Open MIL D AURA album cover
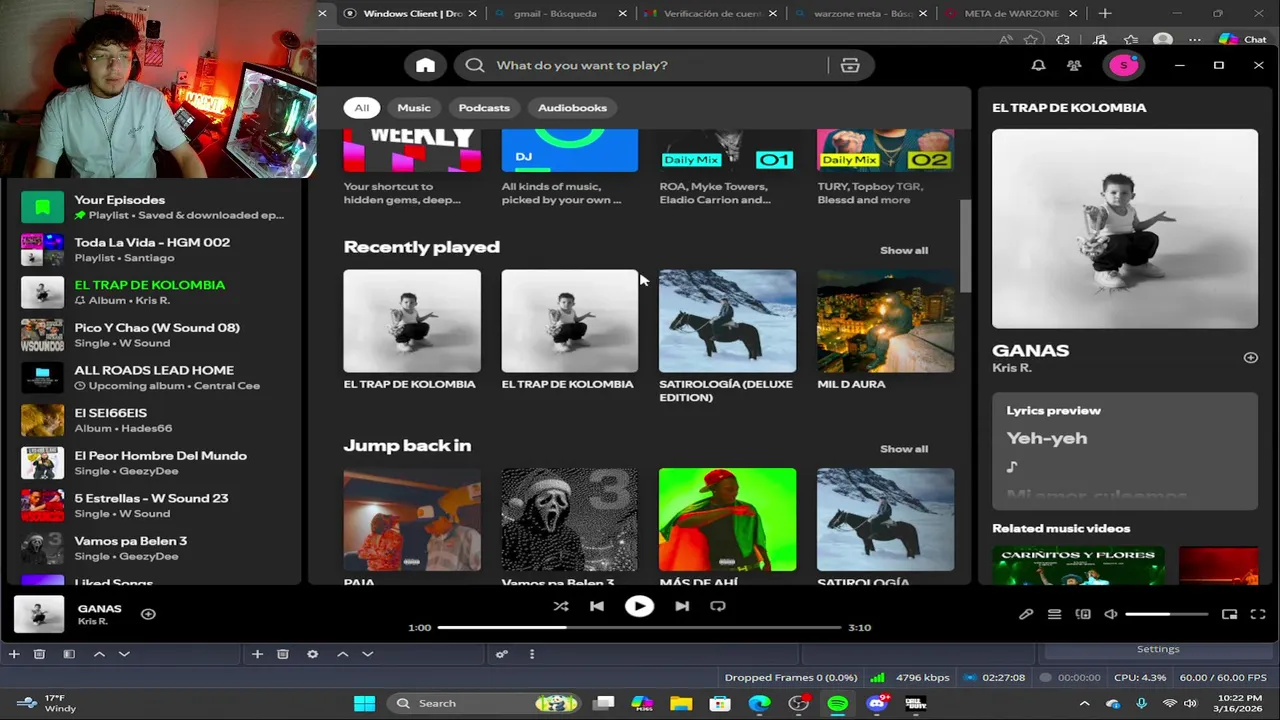The width and height of the screenshot is (1280, 720). pyautogui.click(x=885, y=321)
